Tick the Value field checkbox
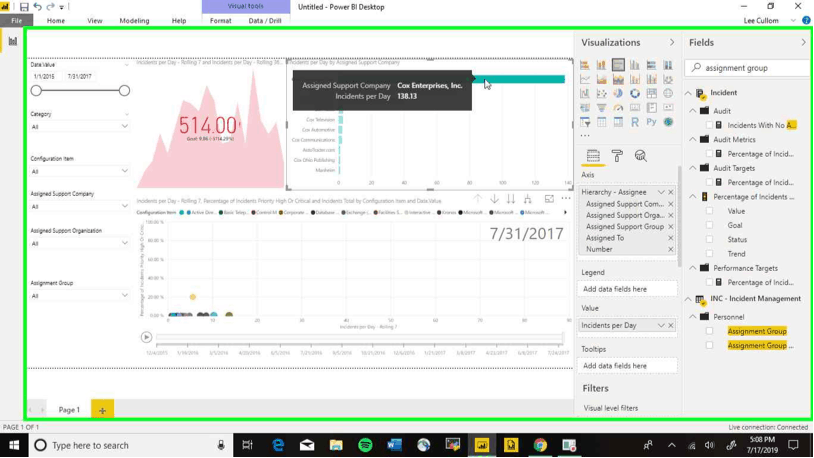The width and height of the screenshot is (814, 458). (709, 211)
